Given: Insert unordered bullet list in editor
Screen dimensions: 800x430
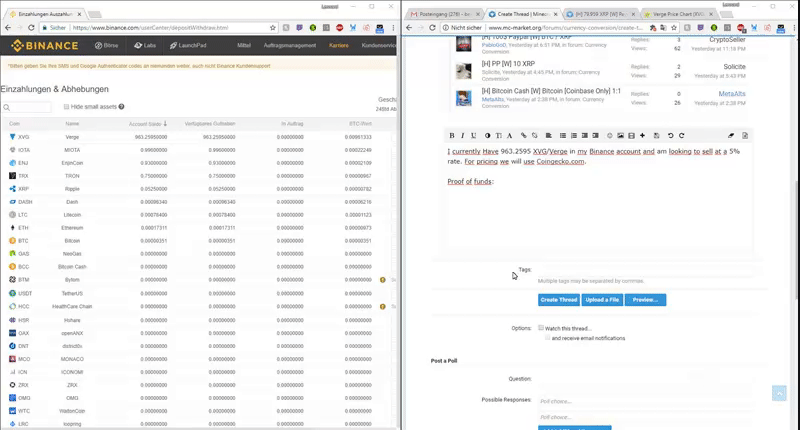Looking at the screenshot, I should pos(563,136).
